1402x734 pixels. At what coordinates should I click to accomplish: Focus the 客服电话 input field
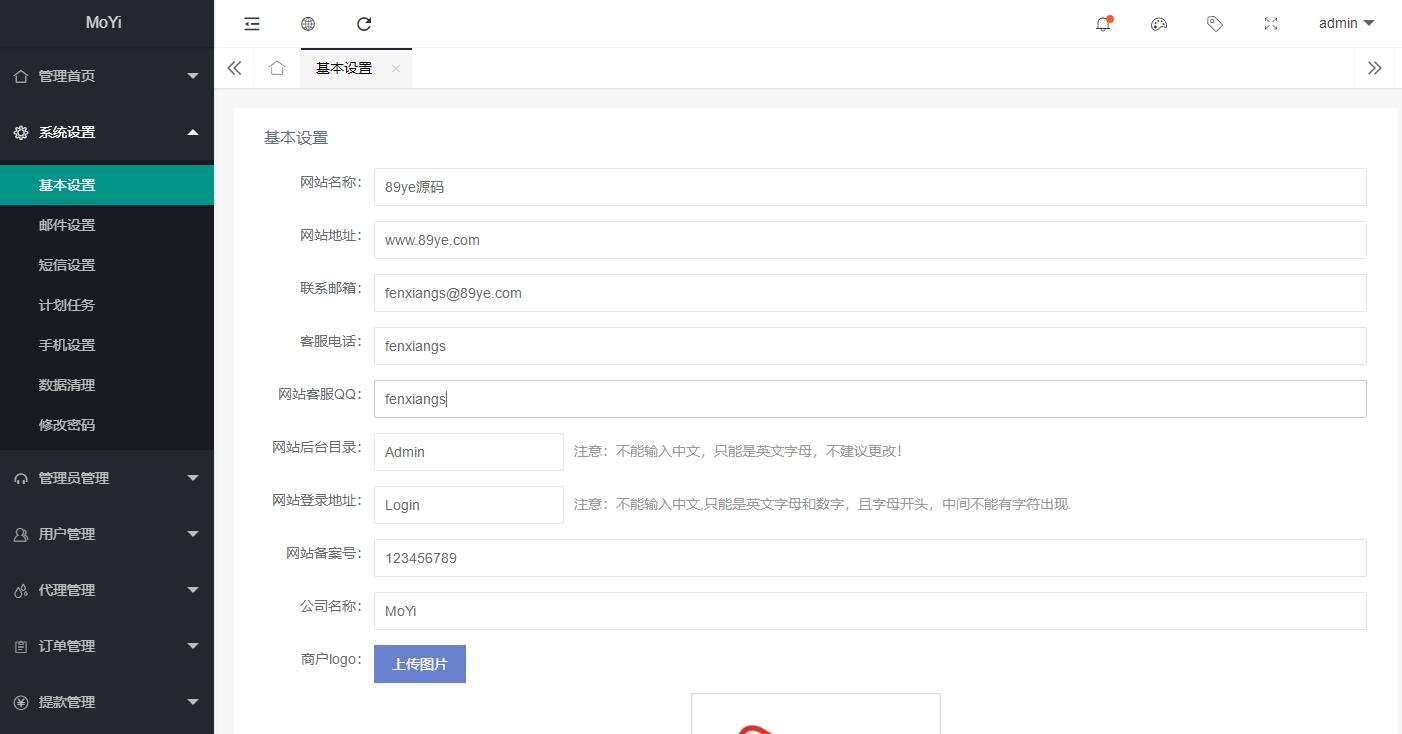tap(870, 346)
